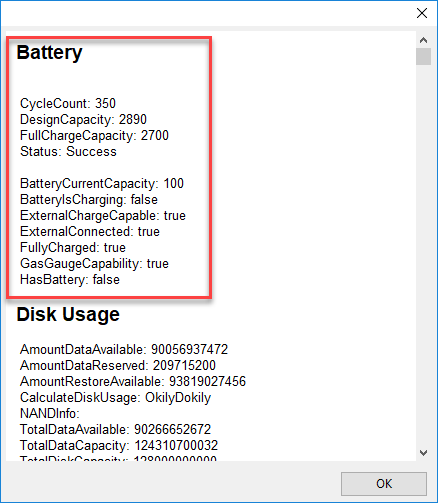The width and height of the screenshot is (438, 503).
Task: Click the CalculateDiskUsage: OkilyDokily line
Action: tap(115, 397)
